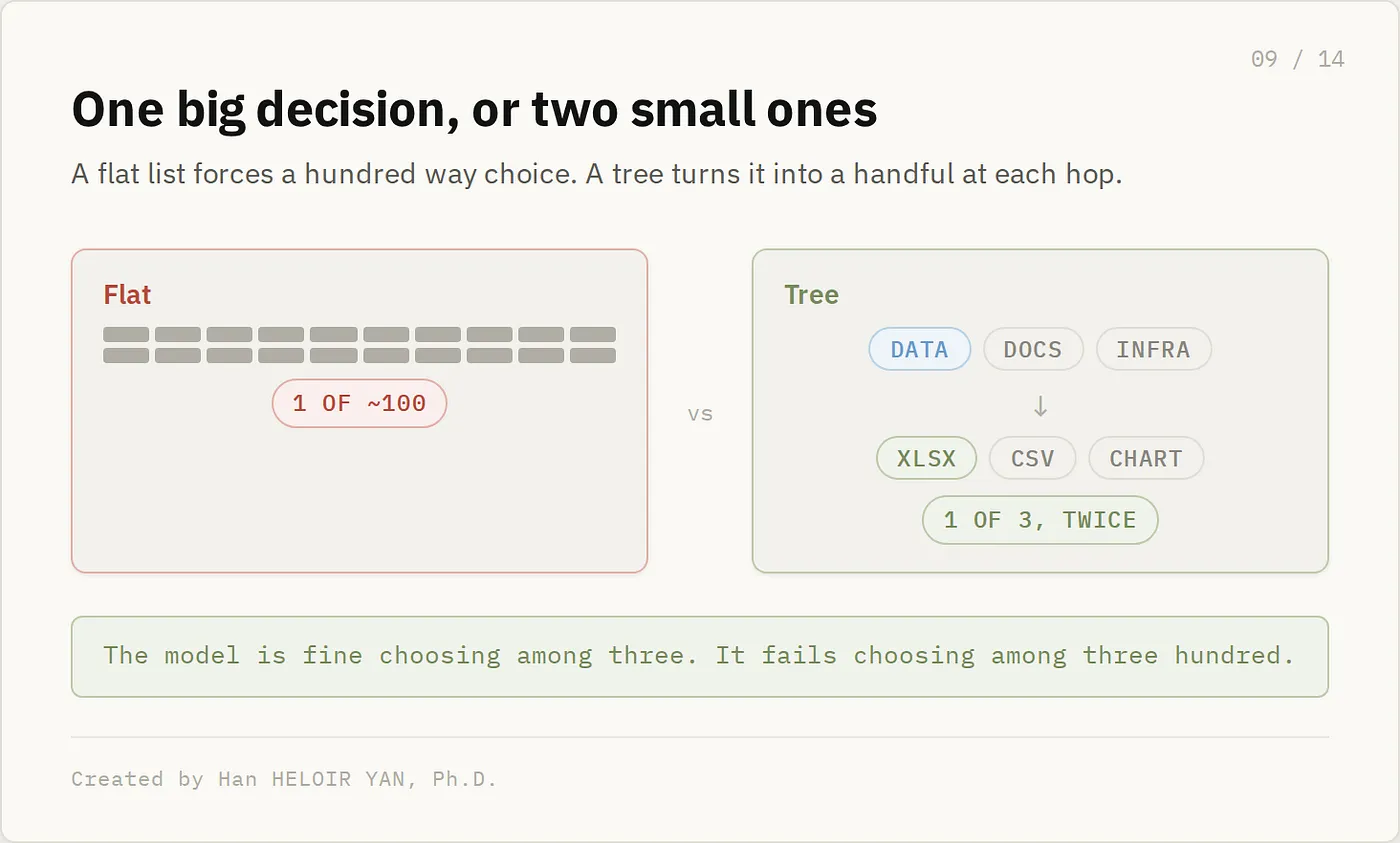Screen dimensions: 1400x843
Task: Click the 'Flat' panel heading
Action: [x=127, y=295]
